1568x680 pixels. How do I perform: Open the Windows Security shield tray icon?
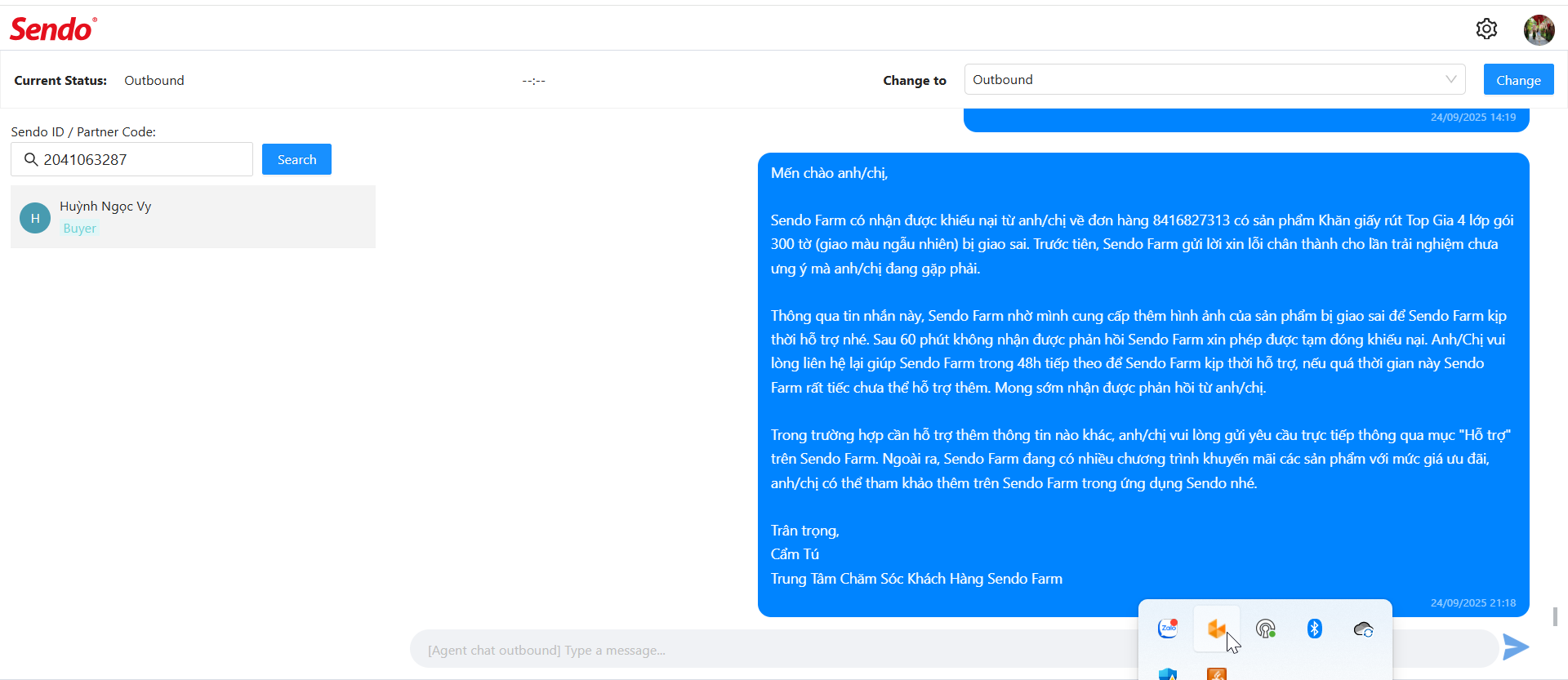[x=1168, y=674]
